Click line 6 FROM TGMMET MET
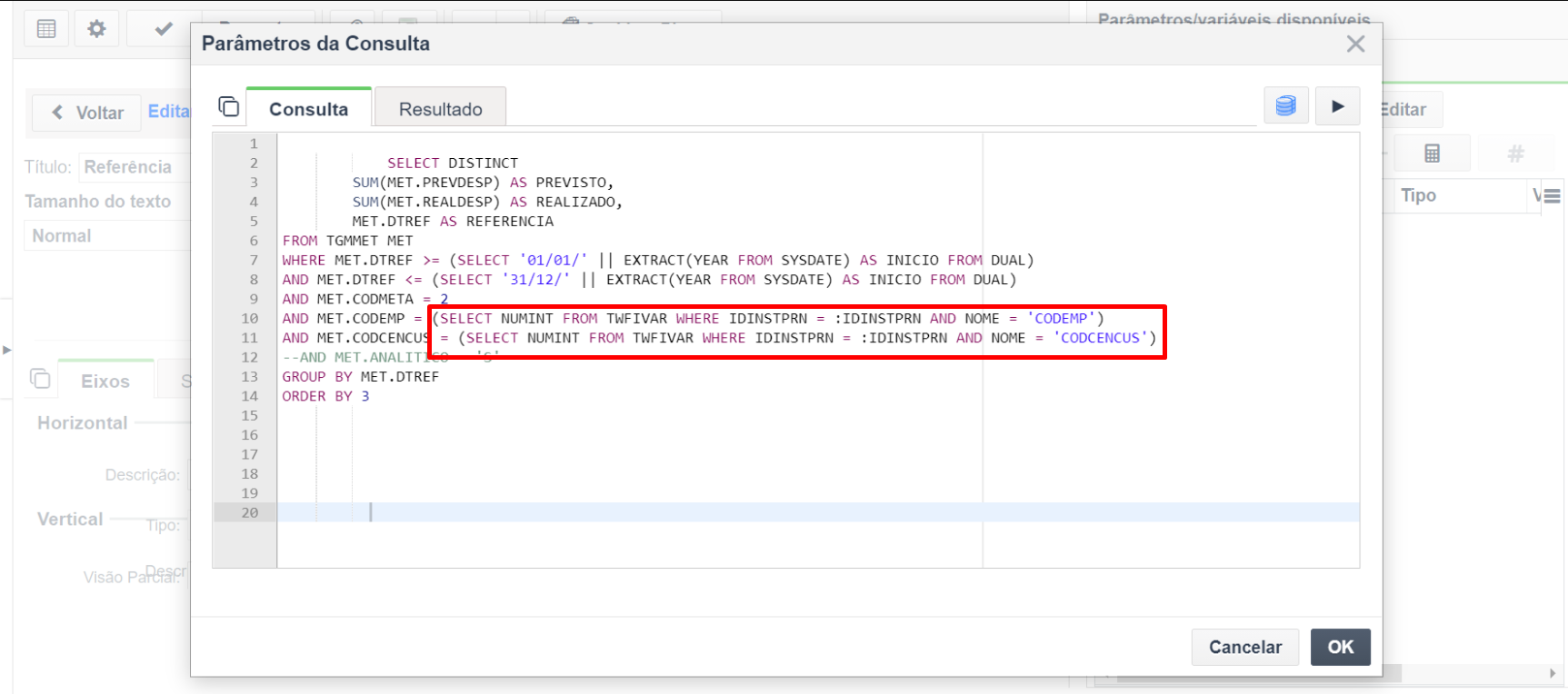 click(347, 241)
